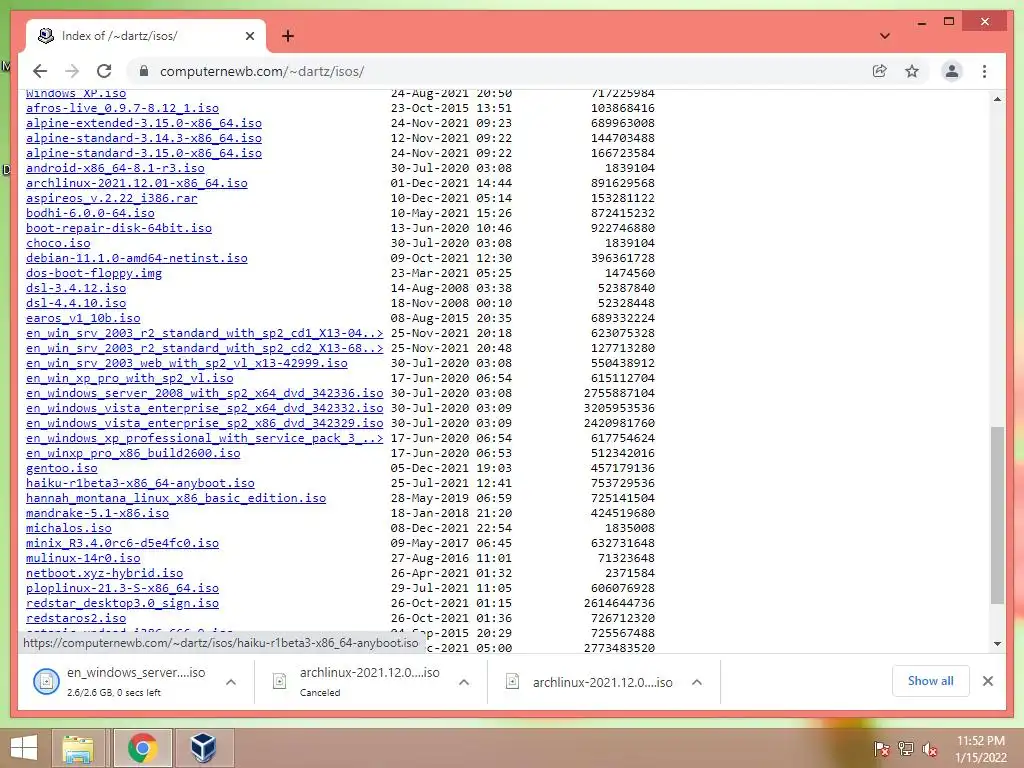Image resolution: width=1024 pixels, height=768 pixels.
Task: Download dsl-4.4.10.iso
Action: [x=76, y=304]
